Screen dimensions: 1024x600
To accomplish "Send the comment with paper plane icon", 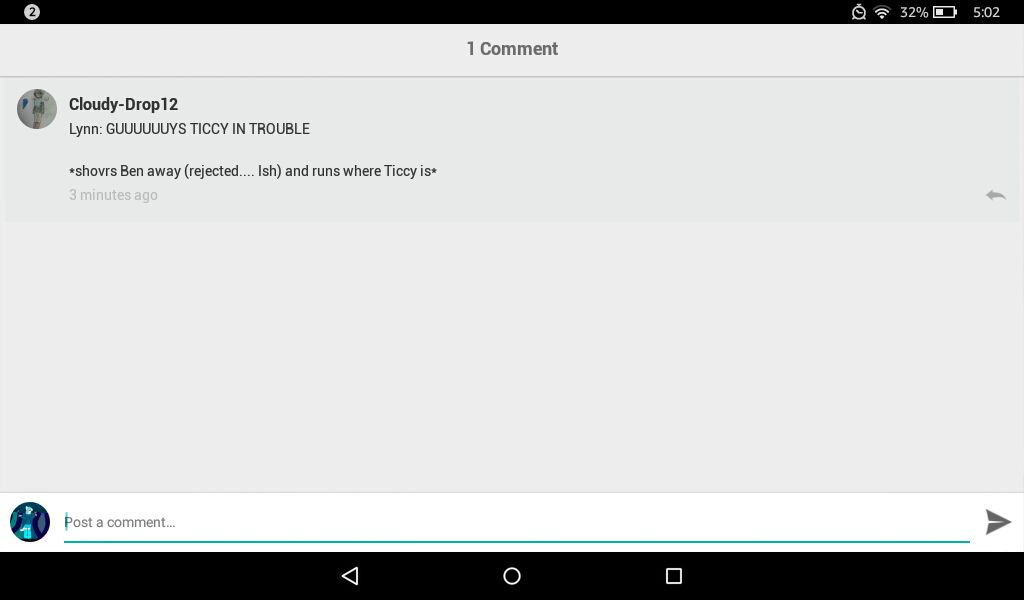I will 998,522.
